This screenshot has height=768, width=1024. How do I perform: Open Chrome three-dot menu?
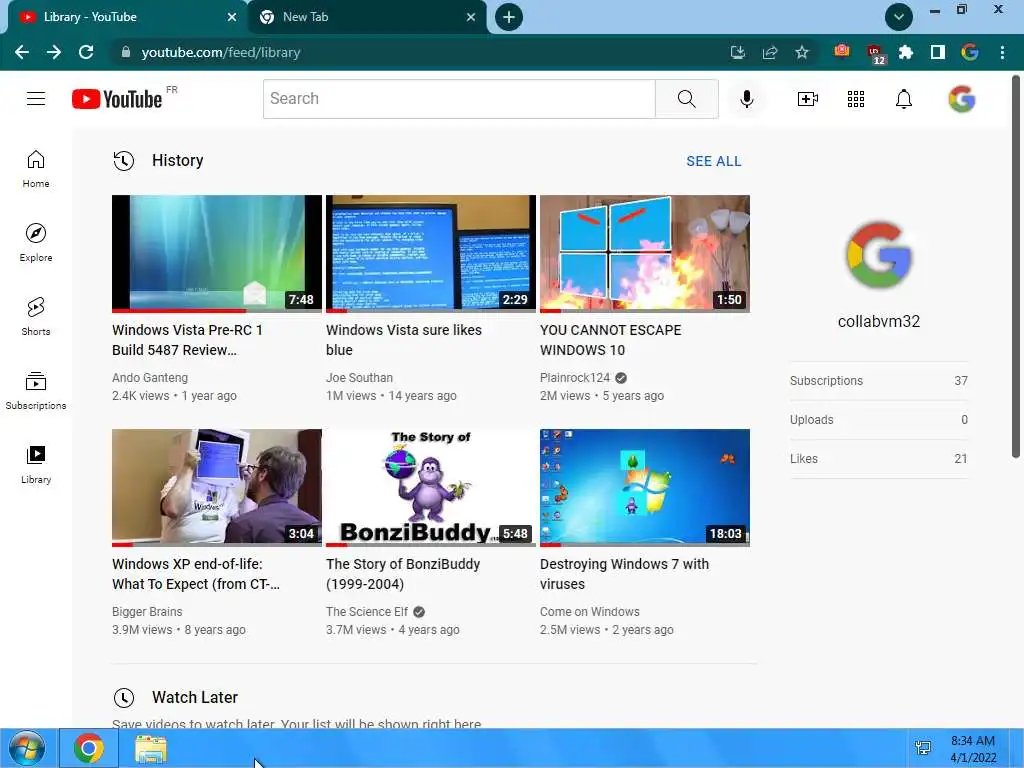tap(1002, 52)
